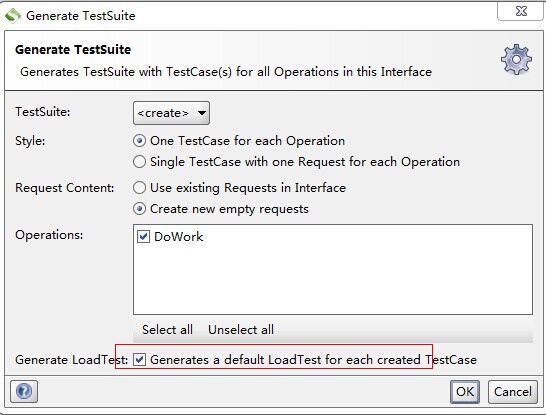Screen dimensions: 546x415
Task: Open help via the question mark icon
Action: click(24, 391)
